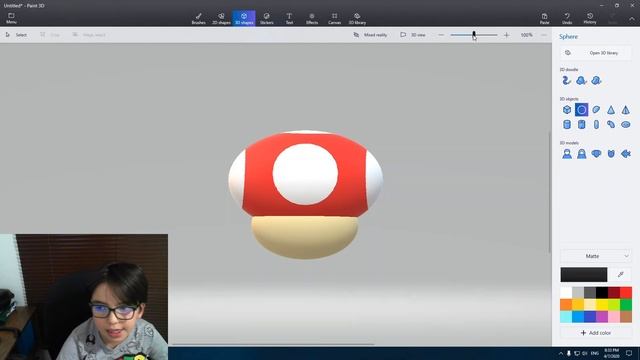This screenshot has width=640, height=360.
Task: Insert the Man 3D model
Action: (x=567, y=154)
